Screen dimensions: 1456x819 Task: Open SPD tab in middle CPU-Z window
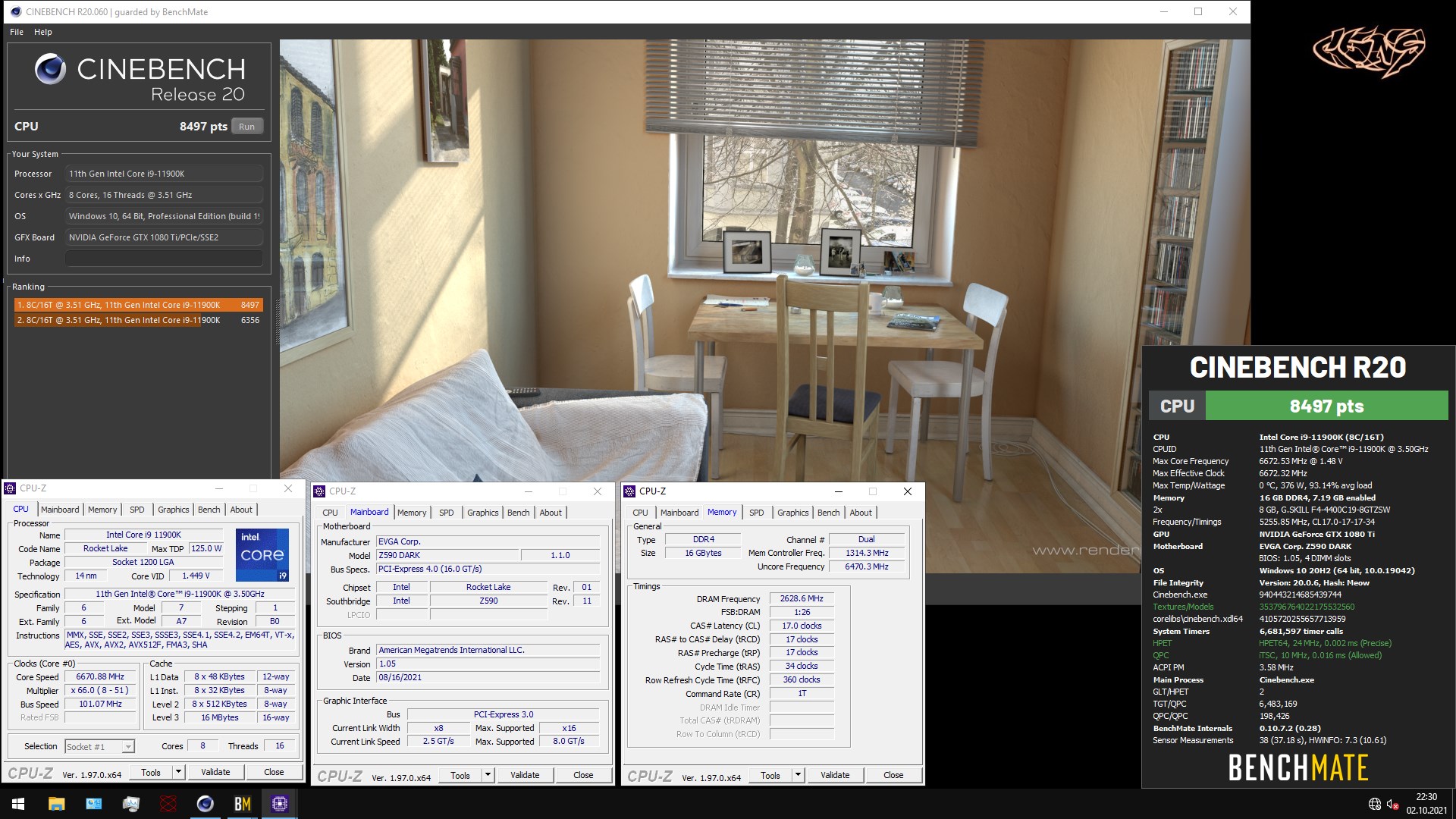446,513
